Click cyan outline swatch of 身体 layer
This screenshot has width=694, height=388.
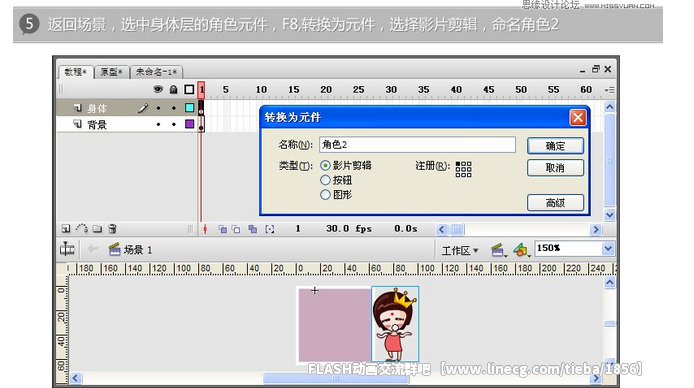(189, 108)
